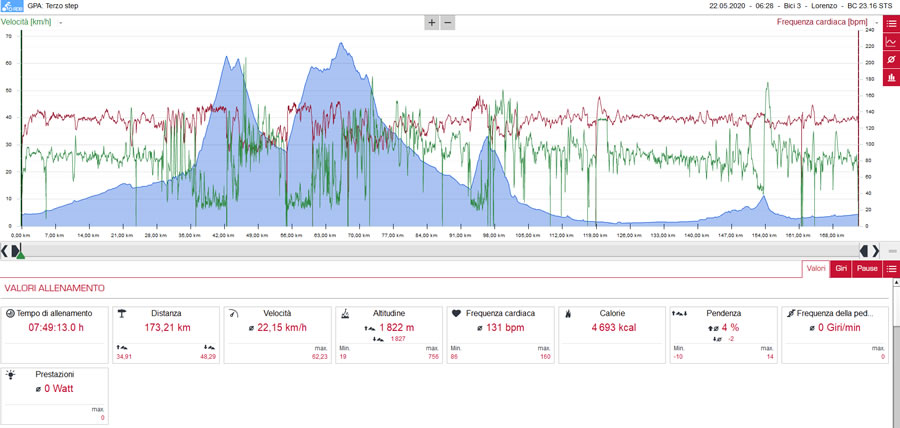Click max heart rate value '160'

[x=545, y=357]
